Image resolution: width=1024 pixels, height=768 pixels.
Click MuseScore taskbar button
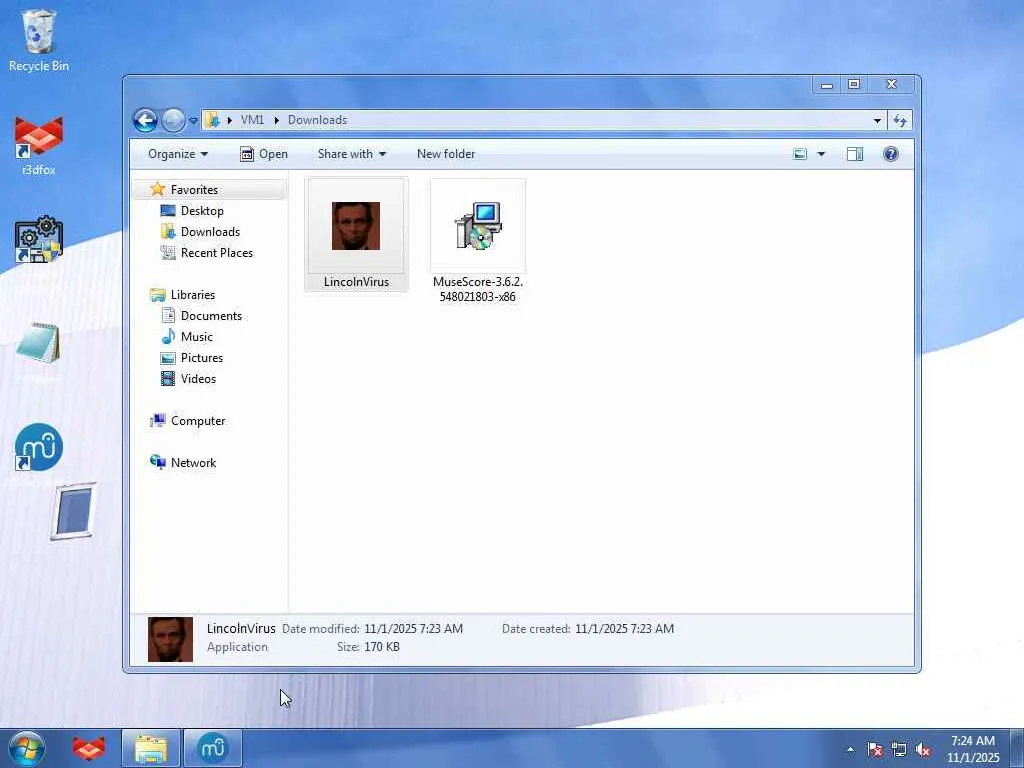coord(213,748)
